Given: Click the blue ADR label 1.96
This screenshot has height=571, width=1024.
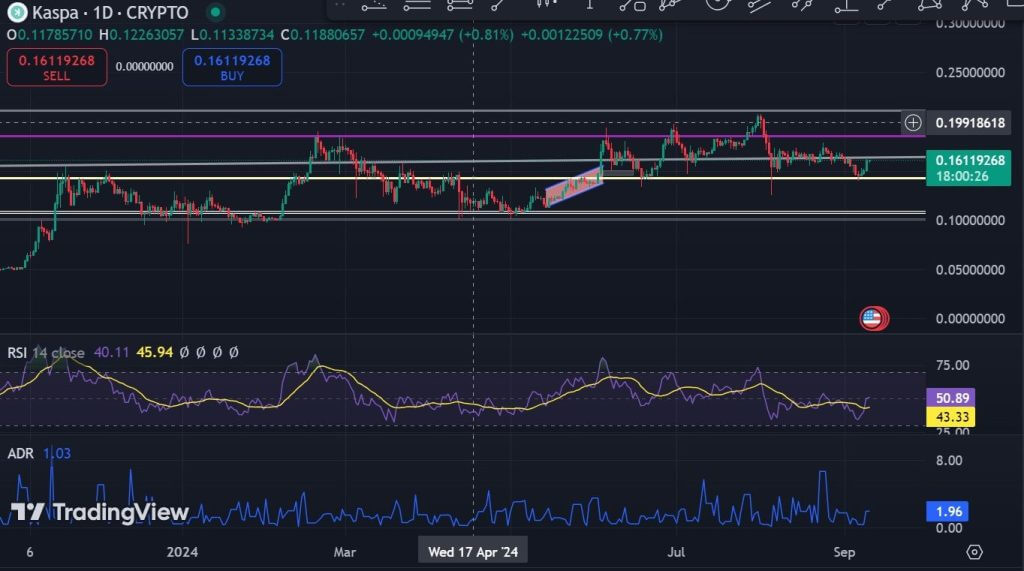Looking at the screenshot, I should 948,512.
